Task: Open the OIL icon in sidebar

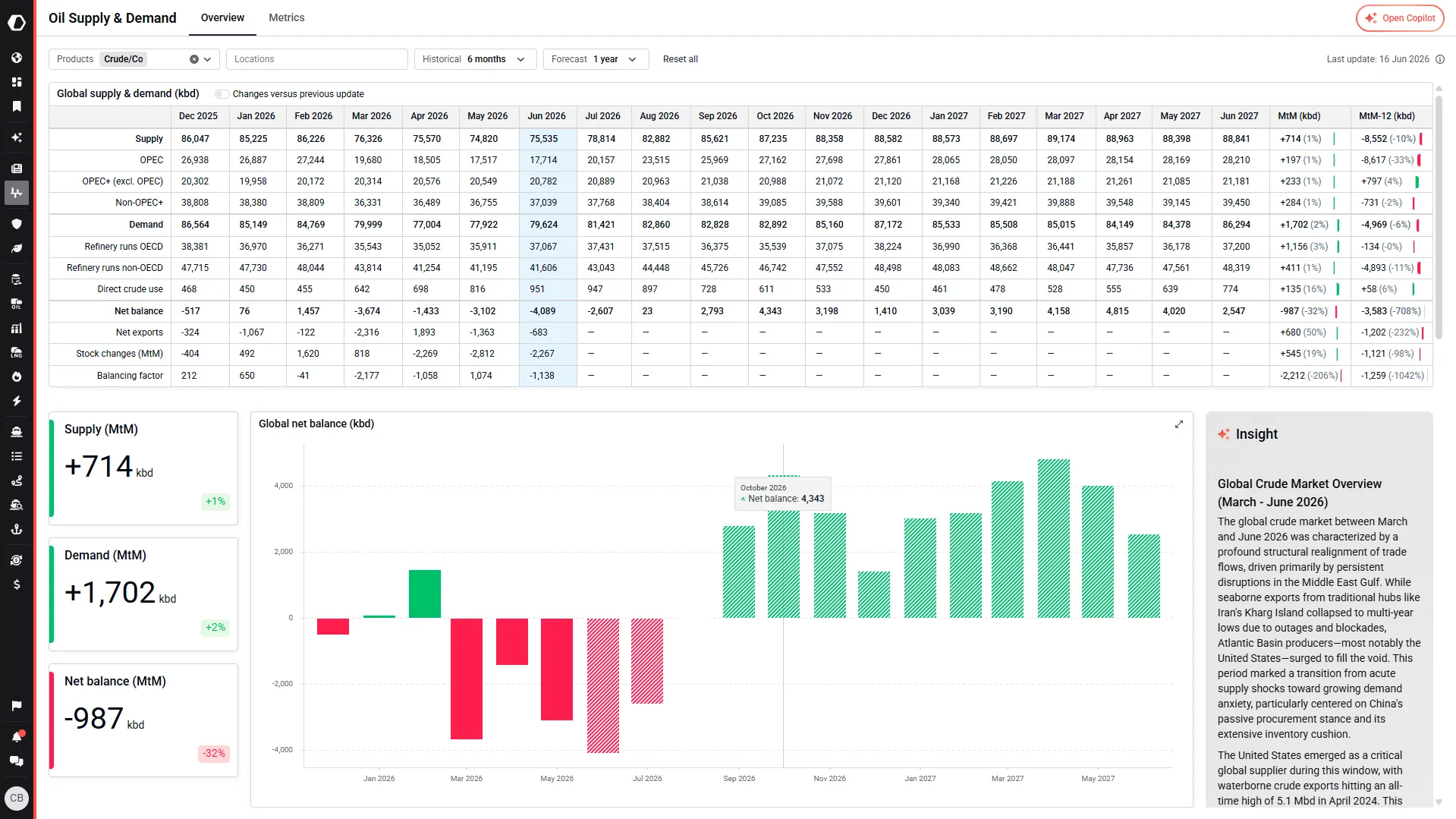Action: coord(17,304)
